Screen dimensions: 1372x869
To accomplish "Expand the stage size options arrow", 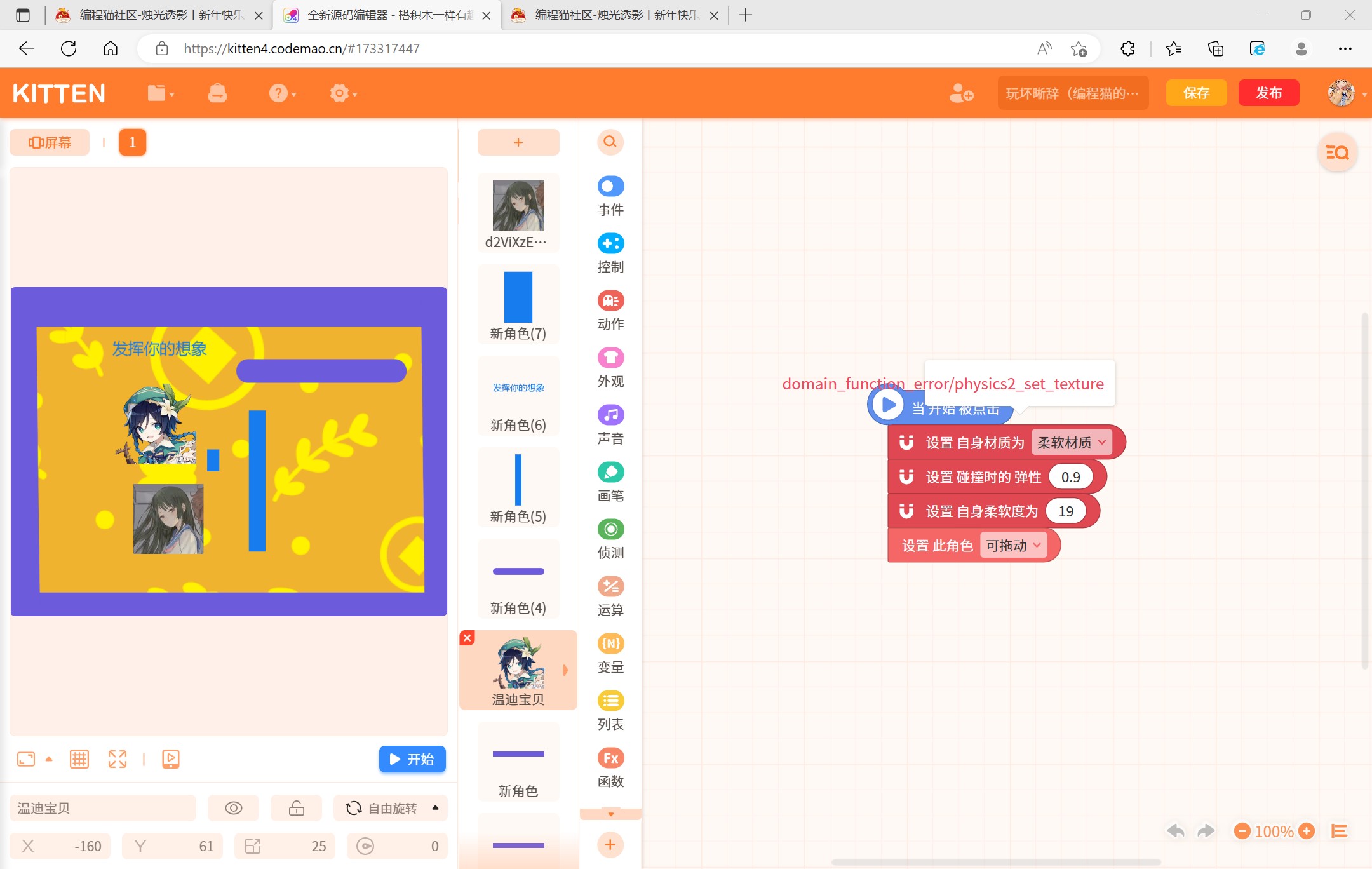I will (49, 759).
